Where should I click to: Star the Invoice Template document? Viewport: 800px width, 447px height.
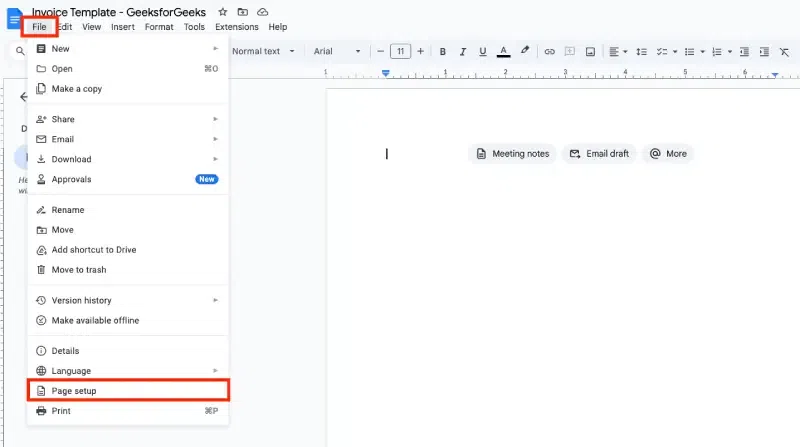pos(222,12)
